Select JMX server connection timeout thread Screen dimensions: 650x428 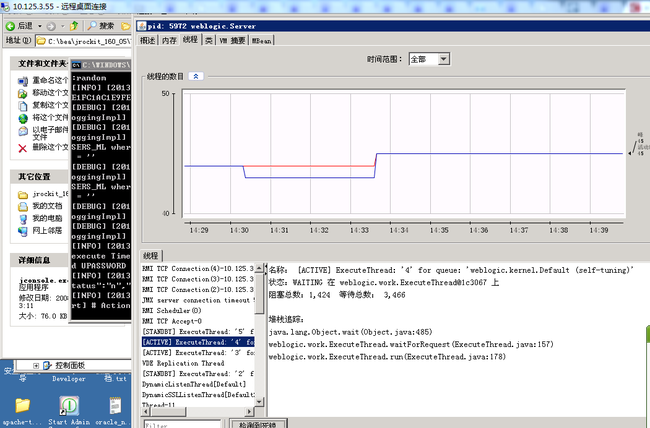(198, 300)
